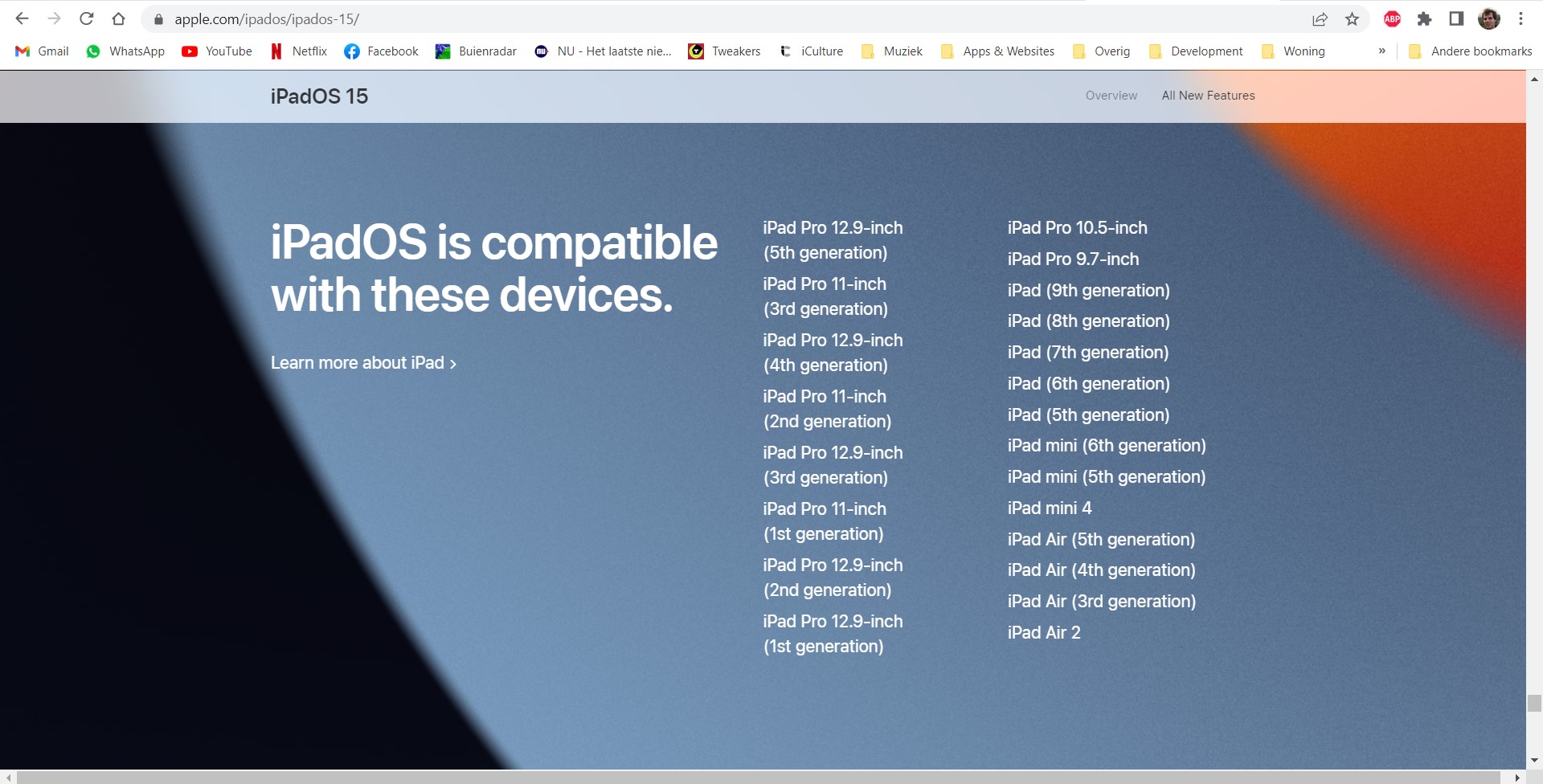Expand the Development bookmark folder
Image resolution: width=1543 pixels, height=784 pixels.
tap(1196, 51)
